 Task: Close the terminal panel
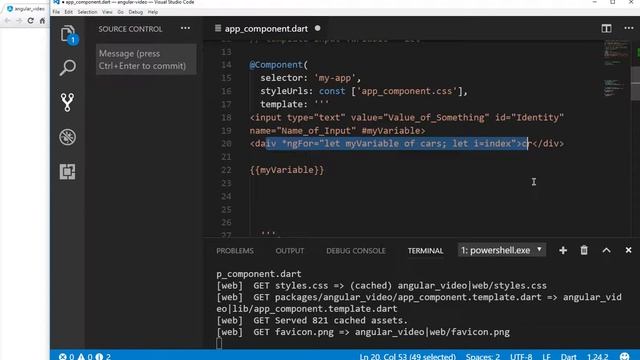point(628,250)
